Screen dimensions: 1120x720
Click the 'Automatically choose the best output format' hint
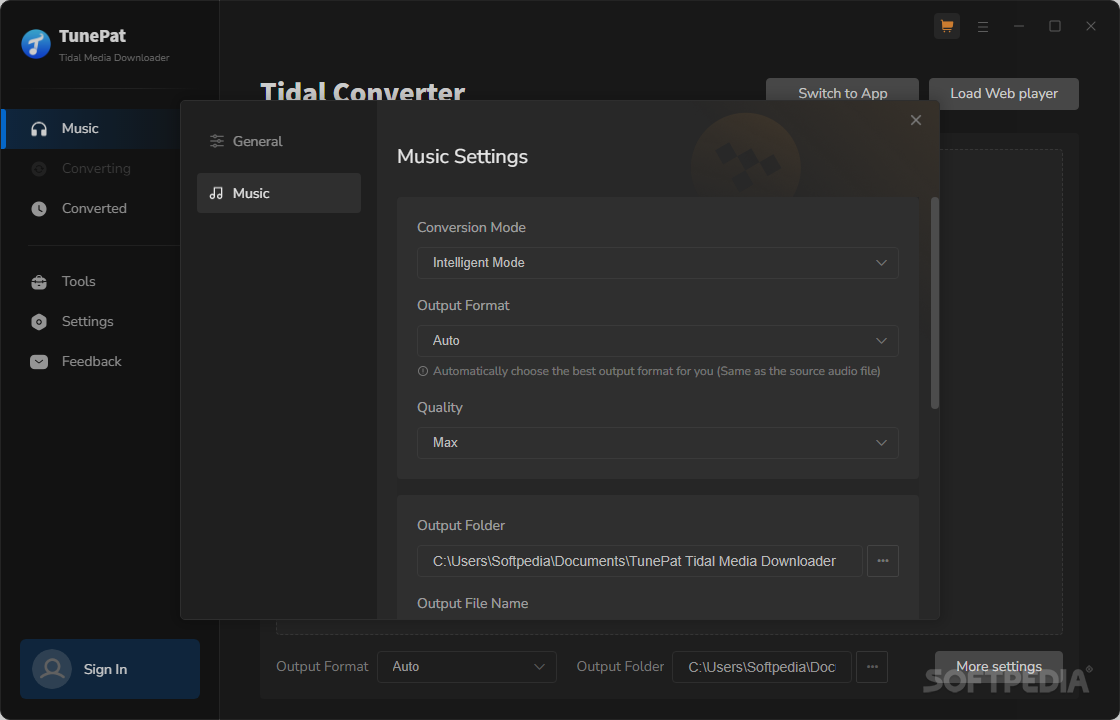pyautogui.click(x=656, y=371)
